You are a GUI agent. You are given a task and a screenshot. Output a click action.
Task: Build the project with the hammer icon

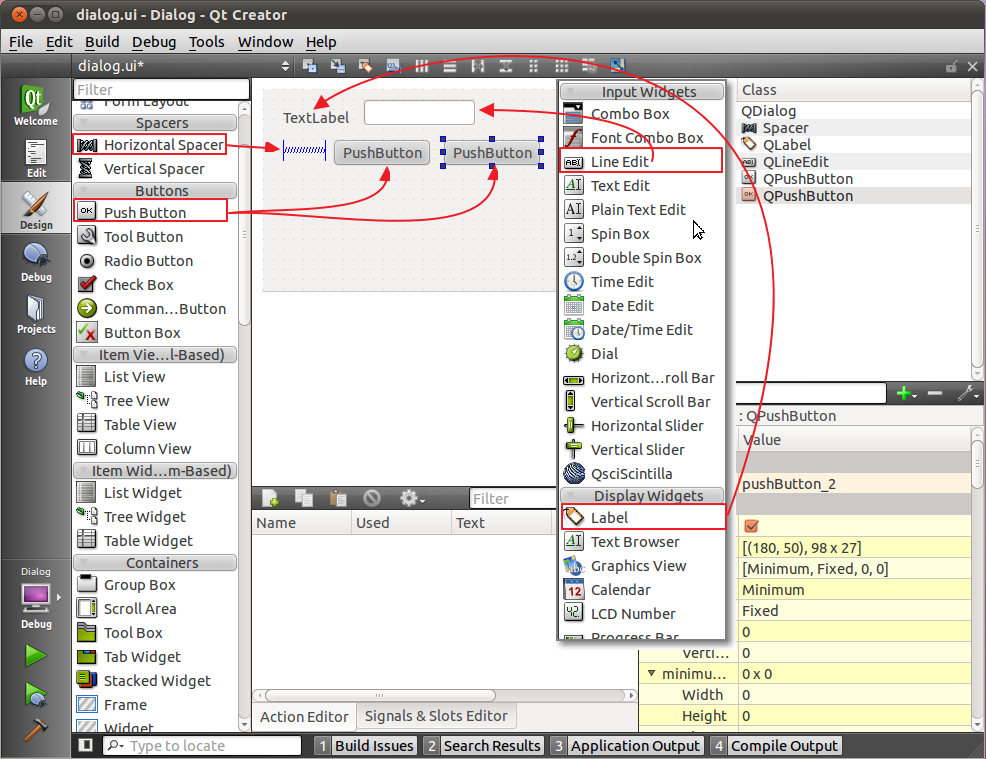click(x=35, y=729)
